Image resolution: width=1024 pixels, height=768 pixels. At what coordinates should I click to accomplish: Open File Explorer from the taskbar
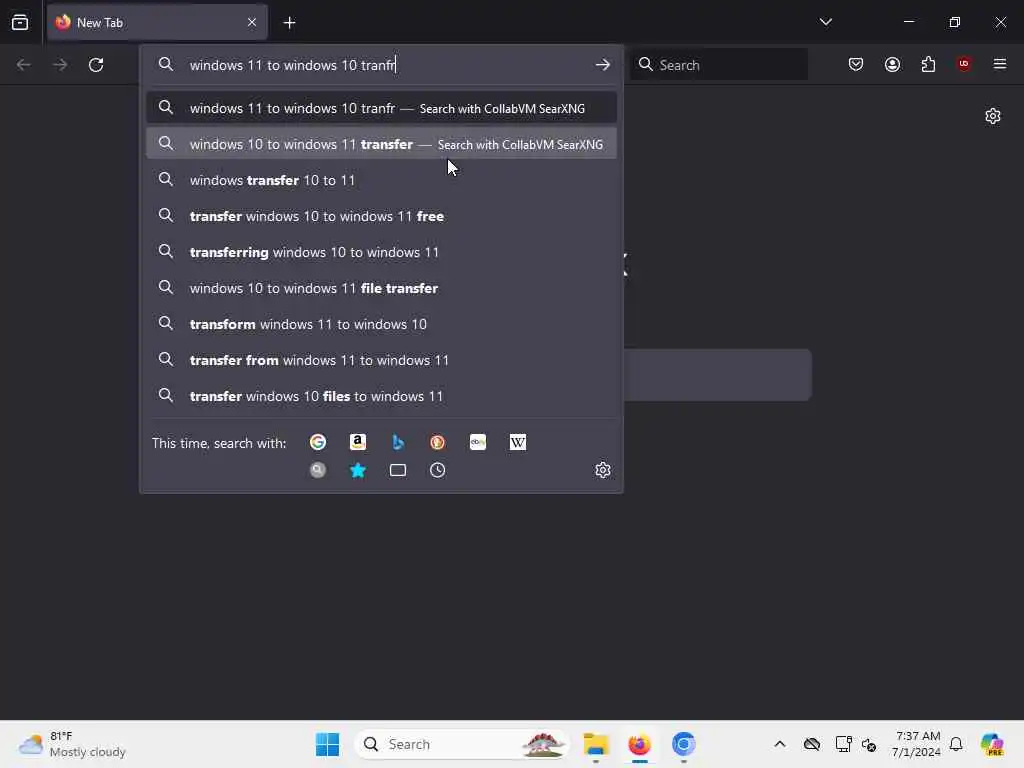tap(596, 744)
